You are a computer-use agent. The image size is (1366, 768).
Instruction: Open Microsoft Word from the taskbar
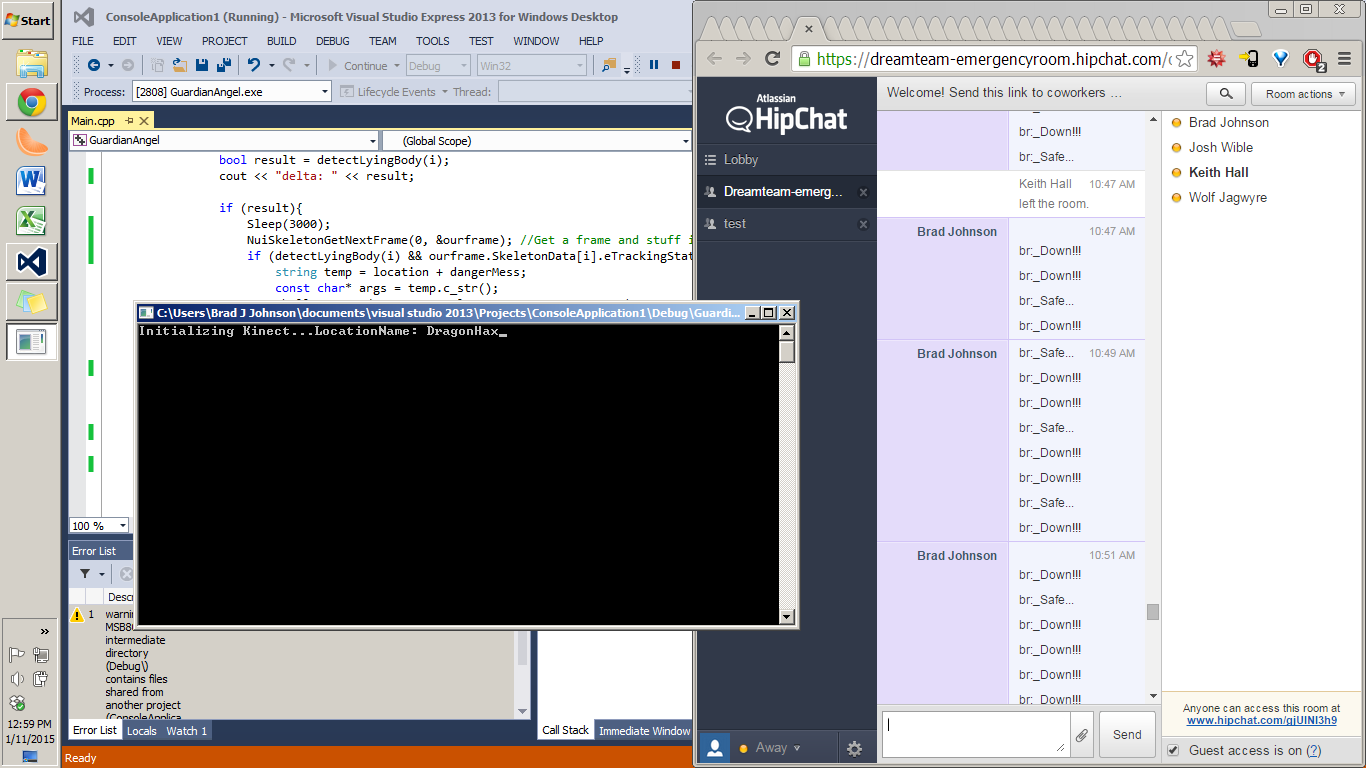(x=31, y=181)
